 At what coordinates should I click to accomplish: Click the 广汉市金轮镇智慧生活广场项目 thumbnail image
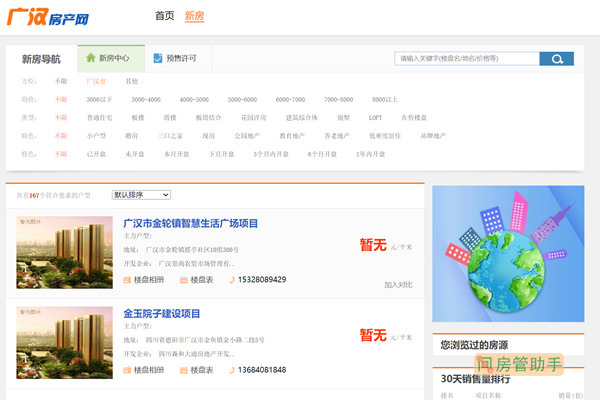[64, 252]
